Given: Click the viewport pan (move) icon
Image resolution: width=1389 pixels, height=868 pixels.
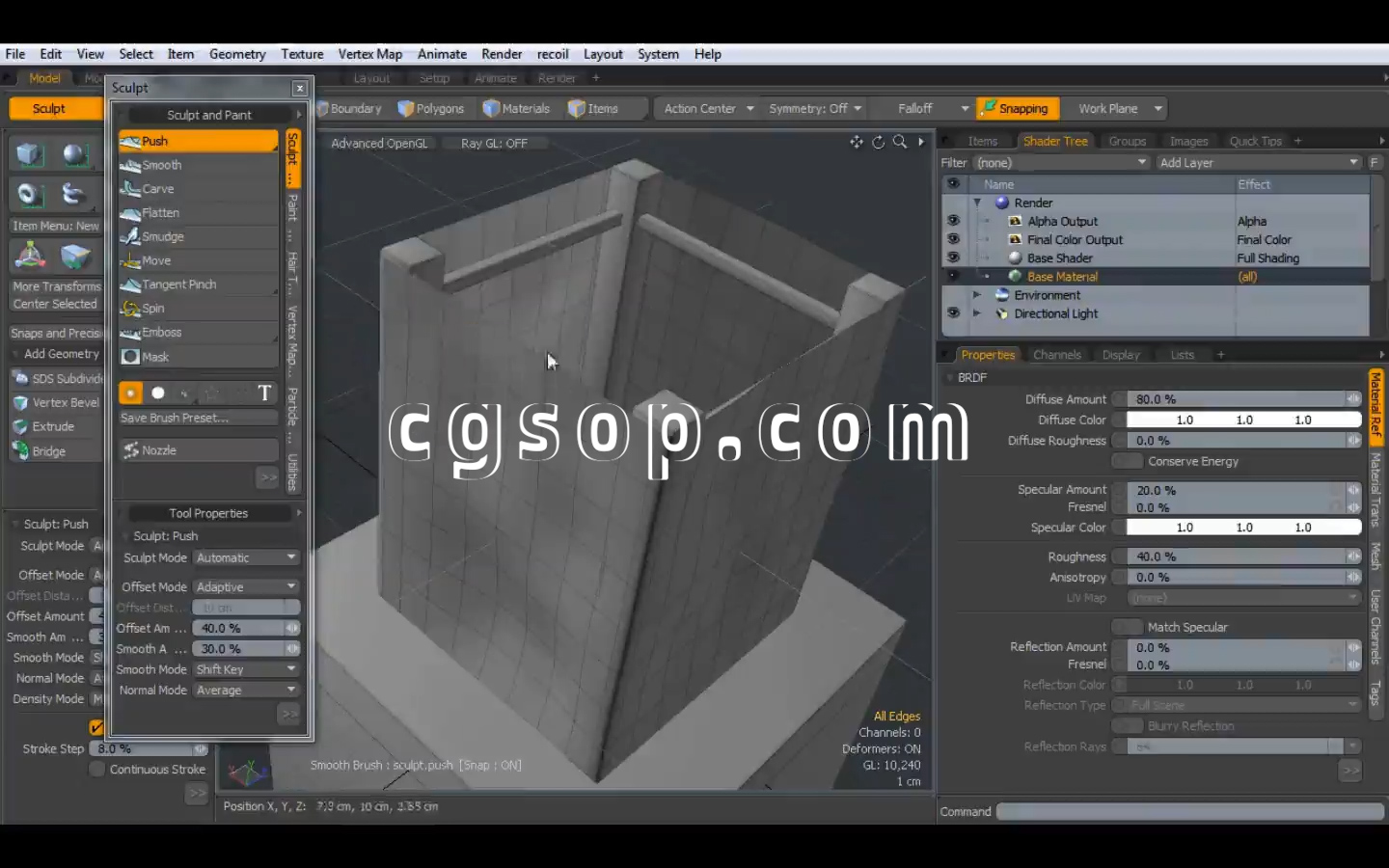Looking at the screenshot, I should [x=857, y=143].
